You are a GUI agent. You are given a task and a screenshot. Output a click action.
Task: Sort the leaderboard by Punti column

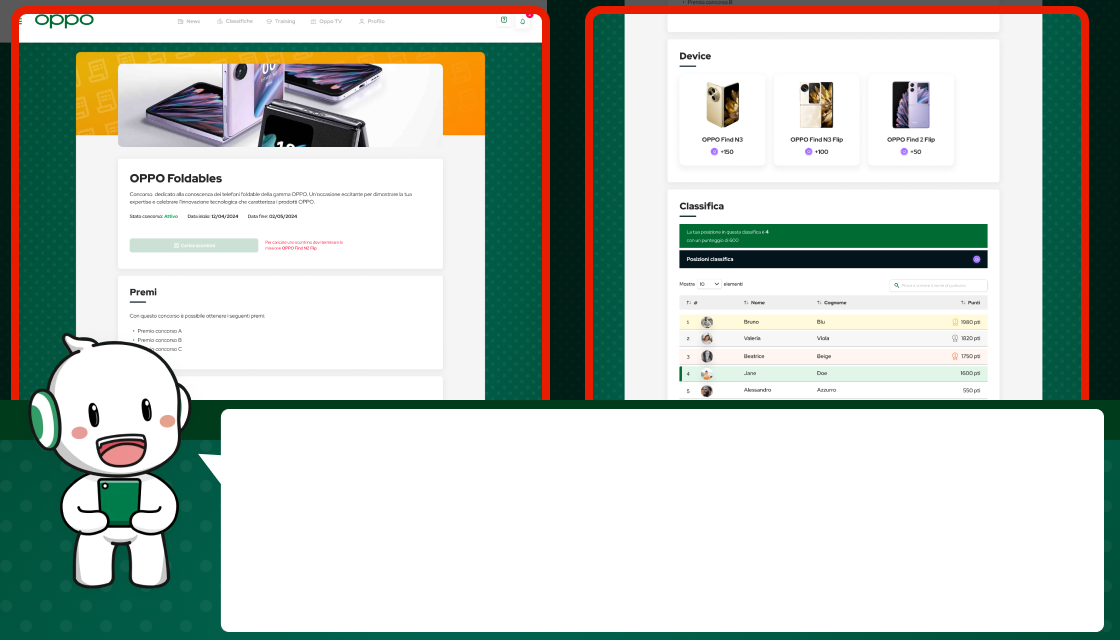pos(970,302)
